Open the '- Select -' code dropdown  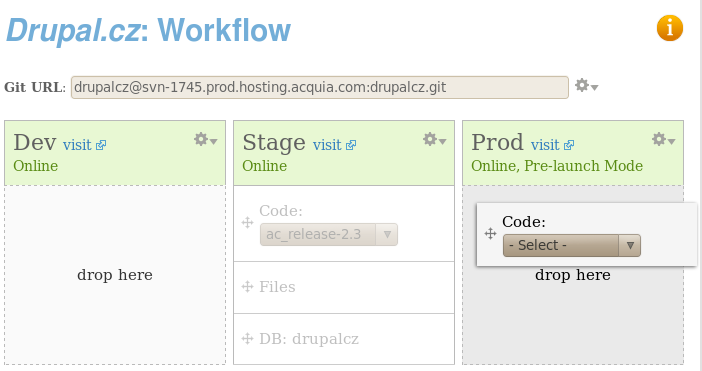[572, 245]
